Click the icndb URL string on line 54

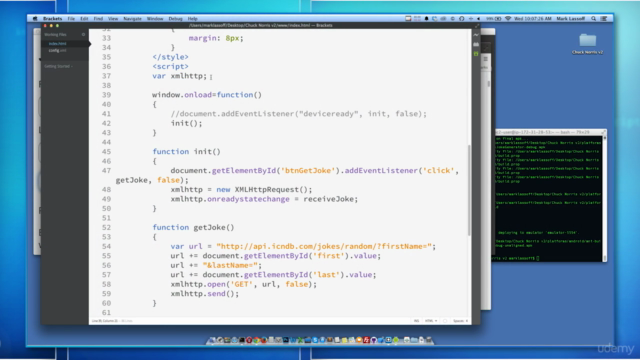point(324,247)
